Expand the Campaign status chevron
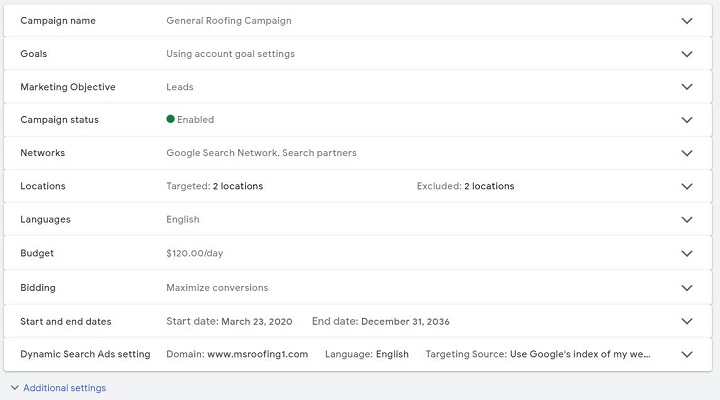Image resolution: width=720 pixels, height=400 pixels. coord(687,120)
